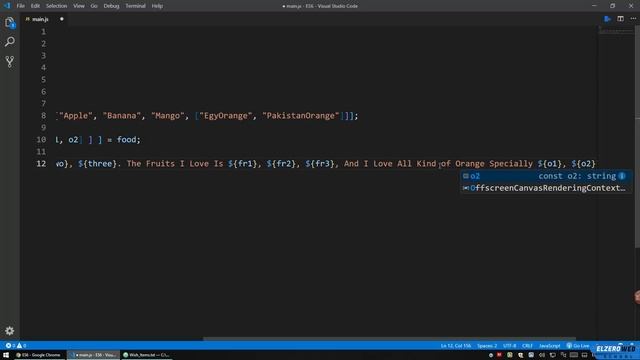The height and width of the screenshot is (360, 640).
Task: Click line number 10 in the gutter
Action: [41, 140]
